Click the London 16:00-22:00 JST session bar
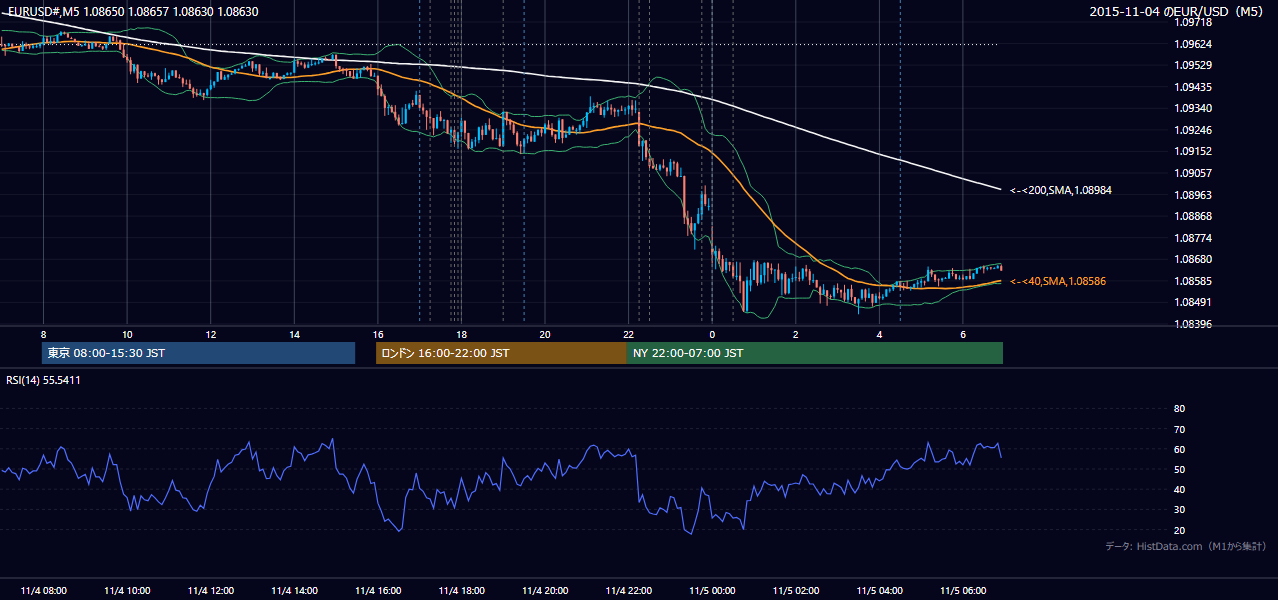Viewport: 1278px width, 600px height. pyautogui.click(x=501, y=353)
